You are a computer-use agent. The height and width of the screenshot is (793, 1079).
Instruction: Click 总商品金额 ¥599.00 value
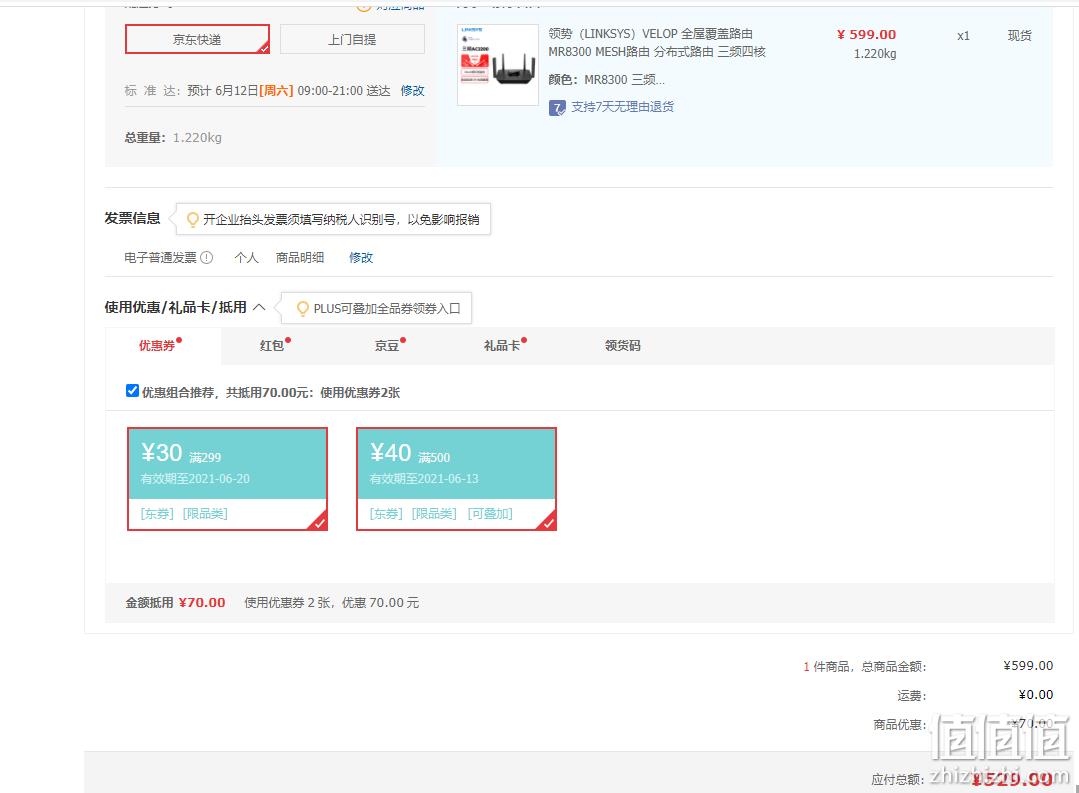[1028, 666]
